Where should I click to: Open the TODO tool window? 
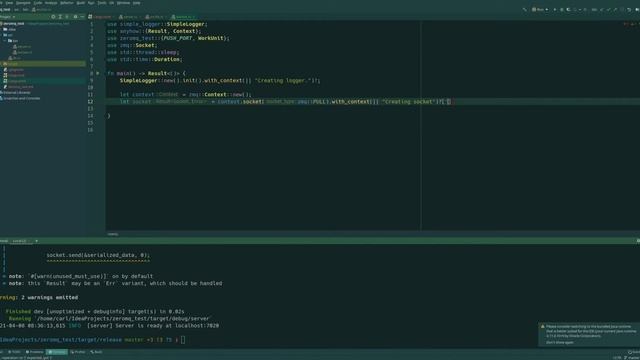coord(14,352)
